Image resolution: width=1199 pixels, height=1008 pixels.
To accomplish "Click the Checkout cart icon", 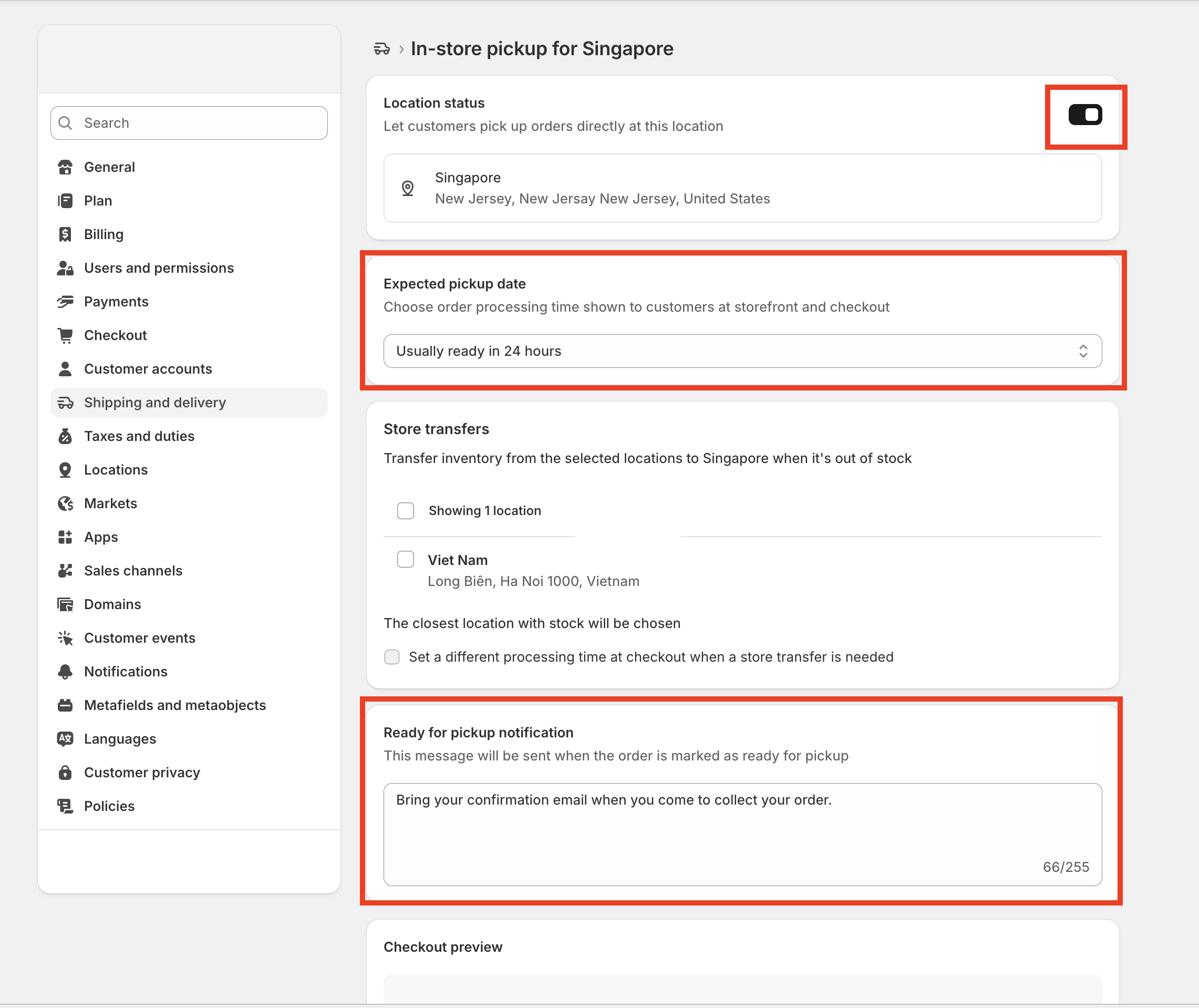I will (65, 335).
